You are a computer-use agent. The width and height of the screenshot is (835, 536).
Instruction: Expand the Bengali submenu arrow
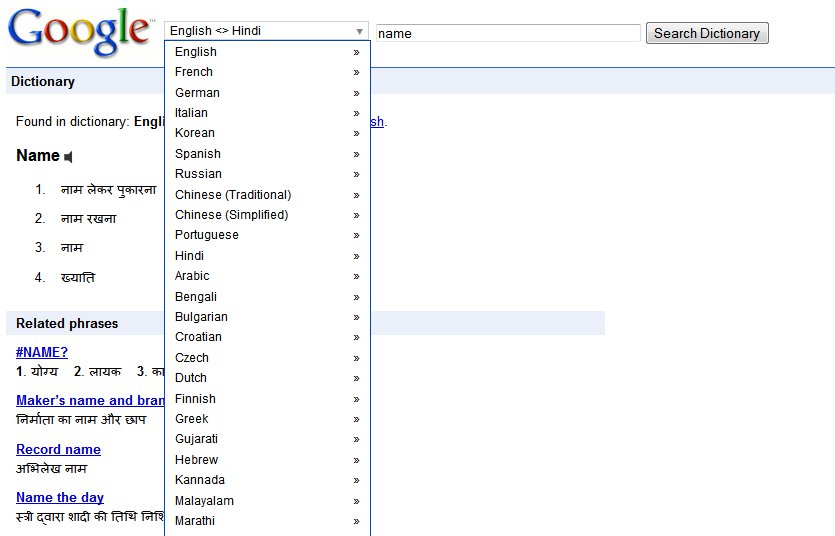(x=356, y=298)
